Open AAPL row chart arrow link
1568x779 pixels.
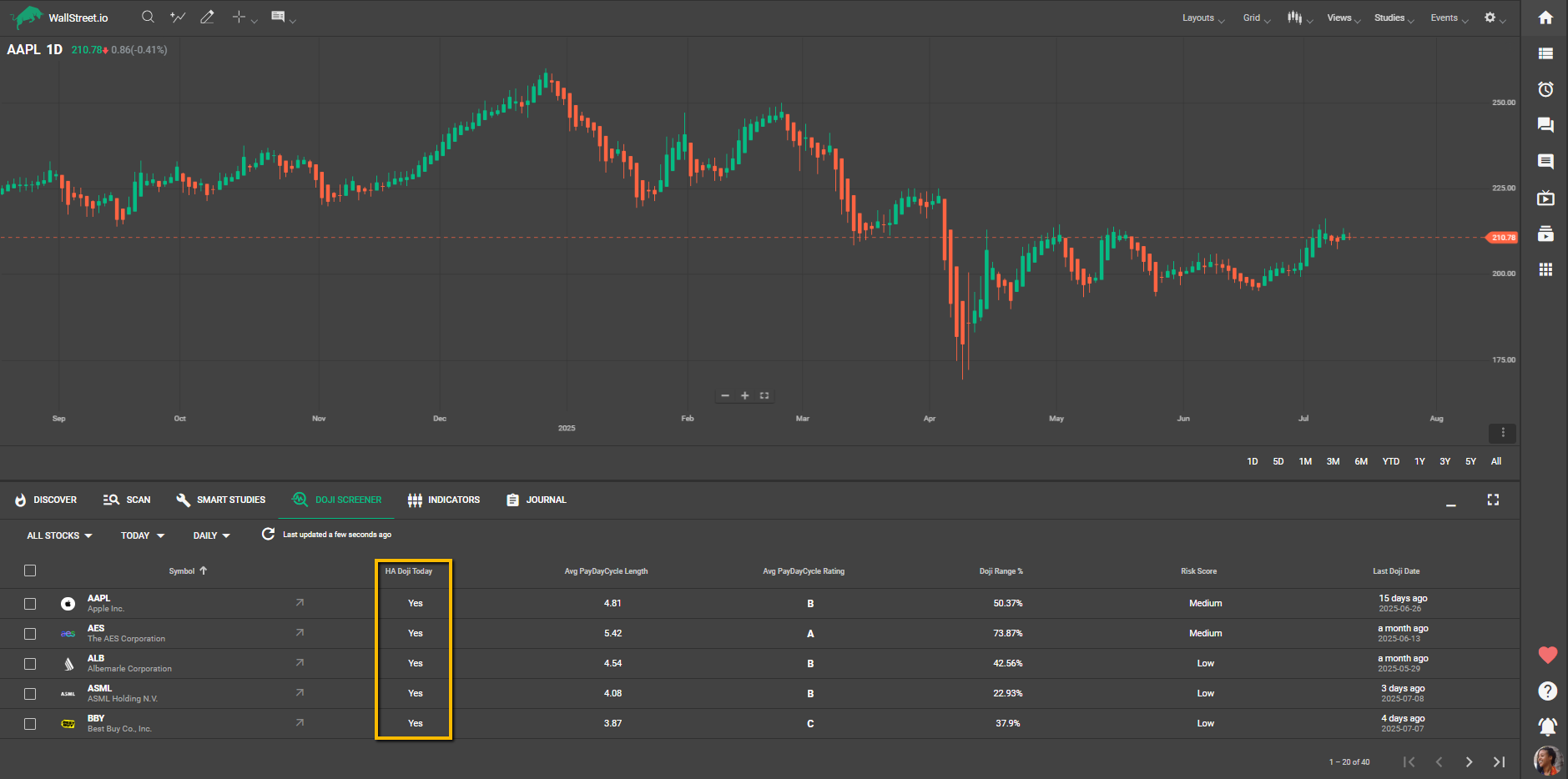(300, 602)
